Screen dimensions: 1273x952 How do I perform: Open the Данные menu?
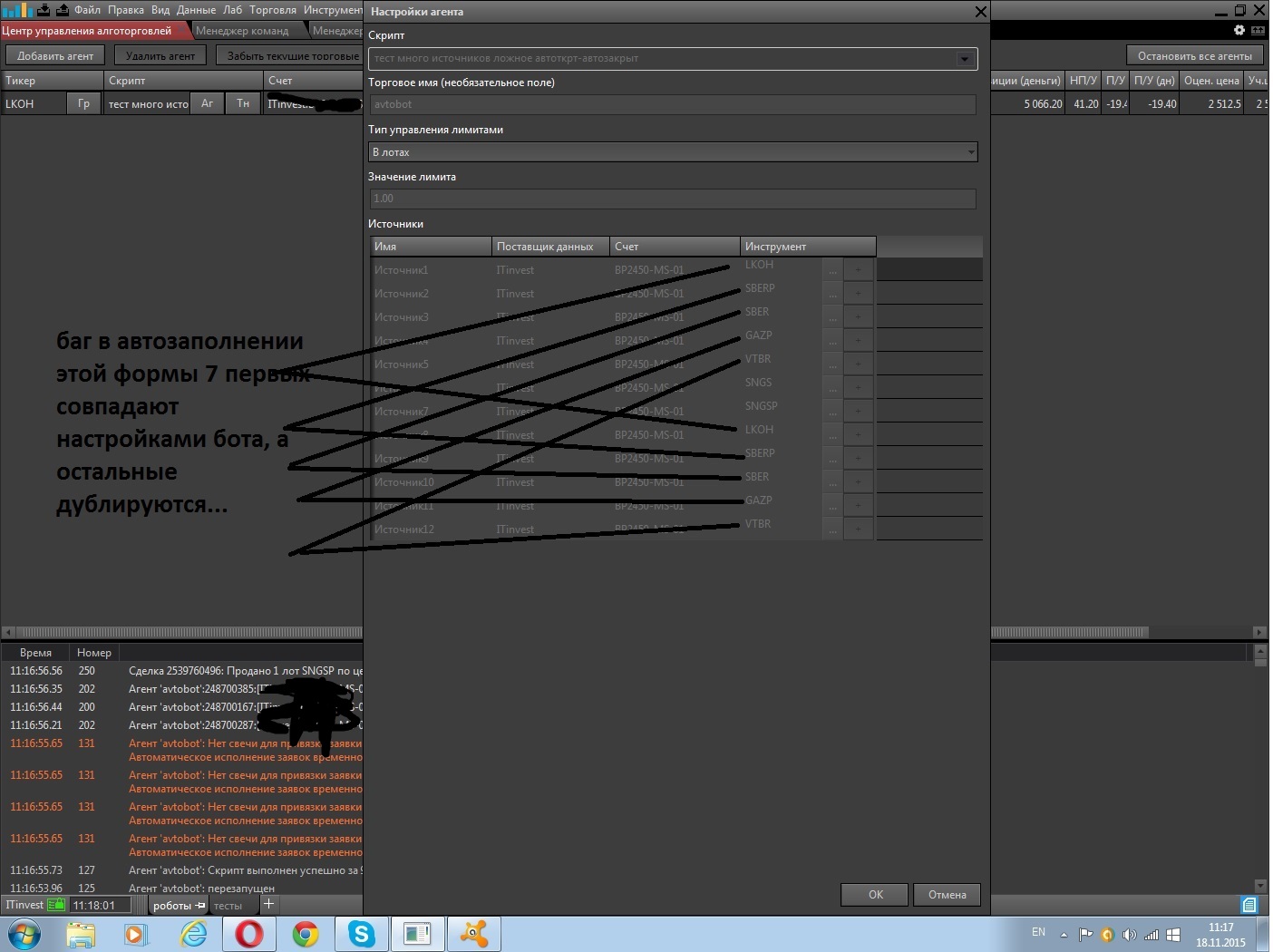(196, 10)
